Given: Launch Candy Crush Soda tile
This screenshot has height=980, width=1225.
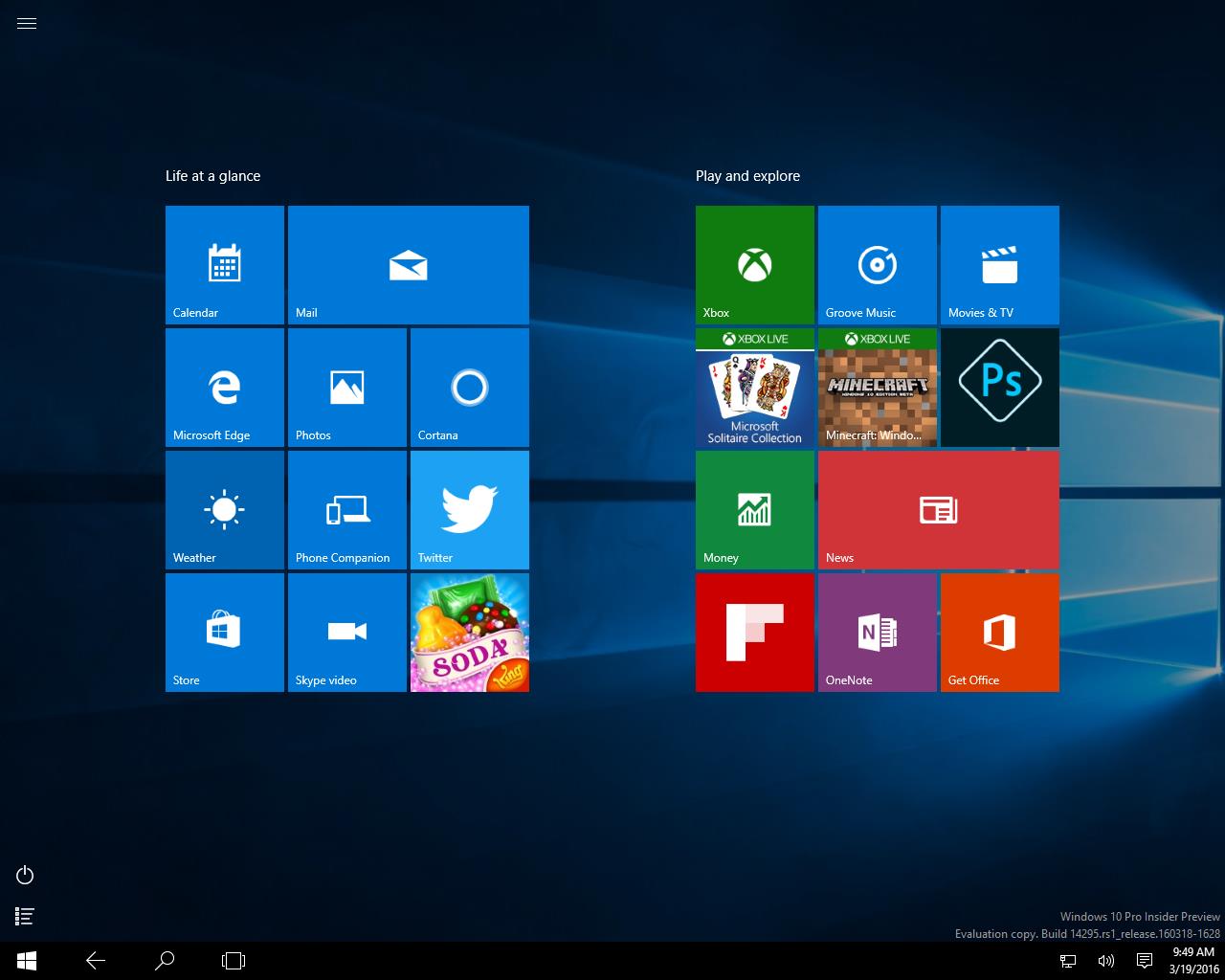Looking at the screenshot, I should click(x=470, y=633).
